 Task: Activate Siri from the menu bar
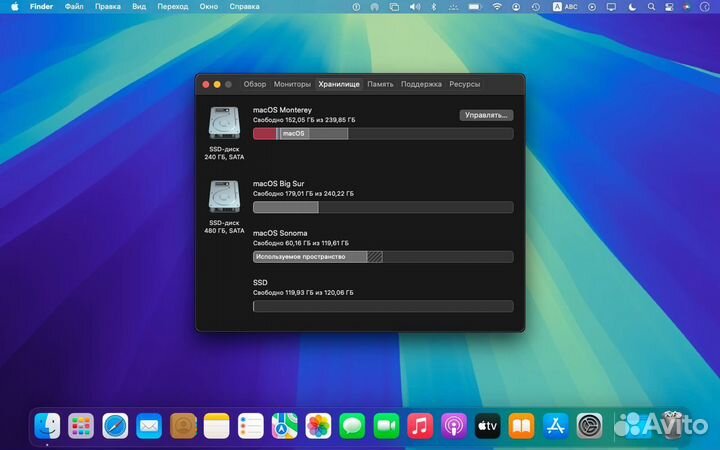(x=687, y=7)
